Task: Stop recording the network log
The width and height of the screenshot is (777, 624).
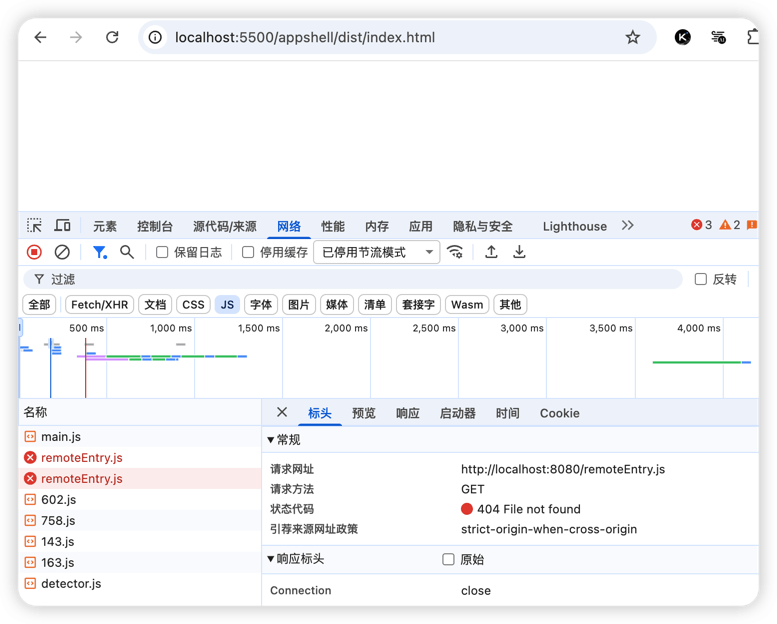Action: [x=34, y=252]
